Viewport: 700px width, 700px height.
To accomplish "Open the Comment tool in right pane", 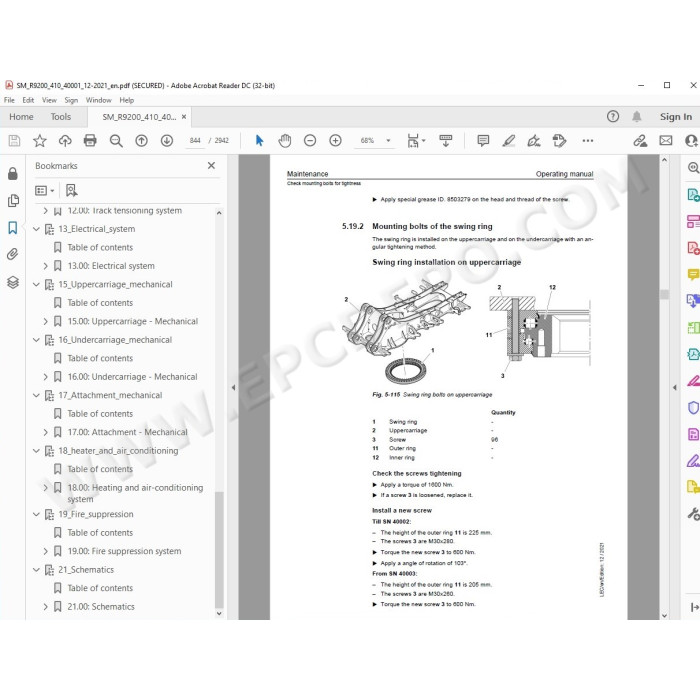I will pos(693,274).
